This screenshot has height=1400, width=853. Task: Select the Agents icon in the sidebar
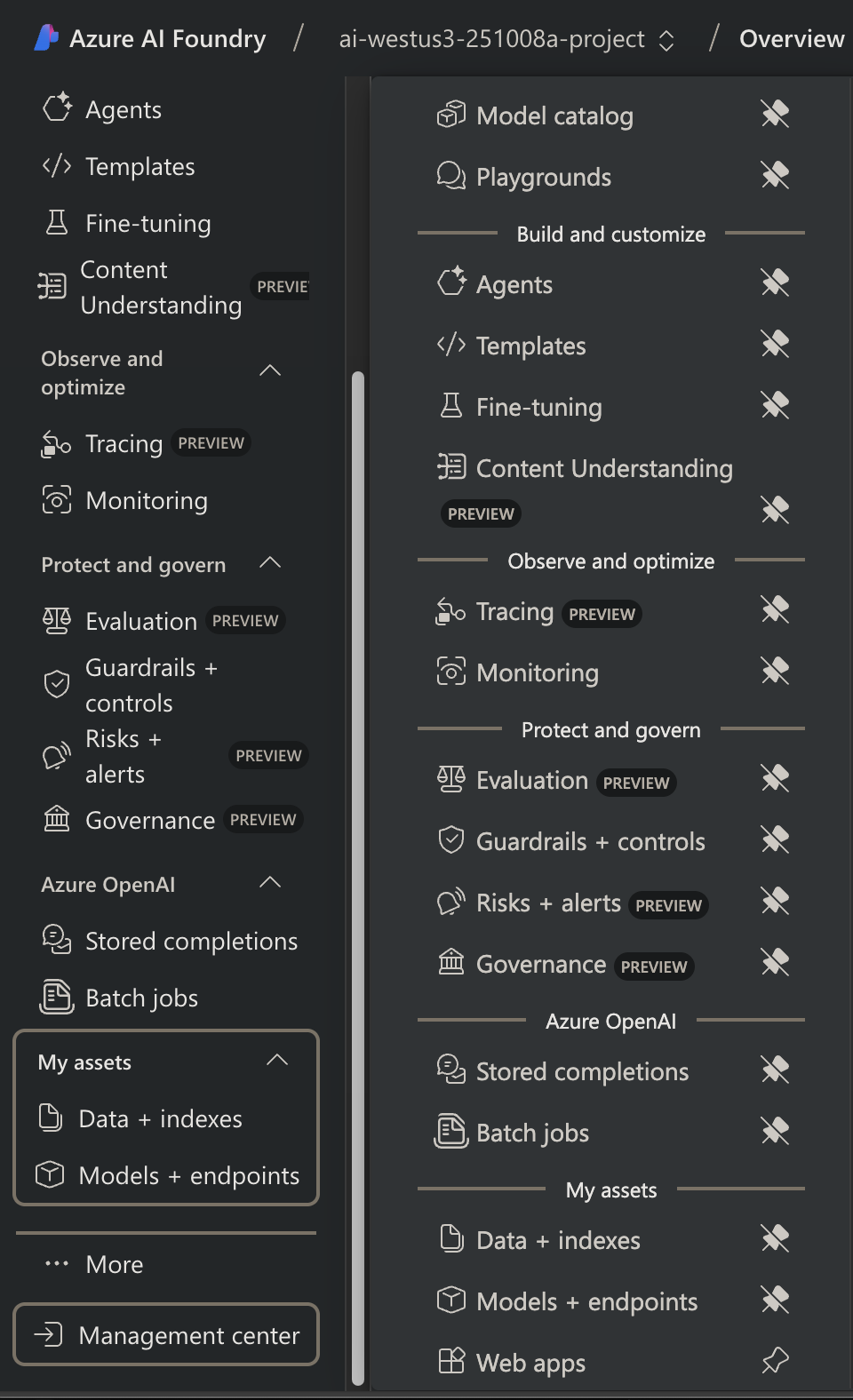click(x=57, y=108)
